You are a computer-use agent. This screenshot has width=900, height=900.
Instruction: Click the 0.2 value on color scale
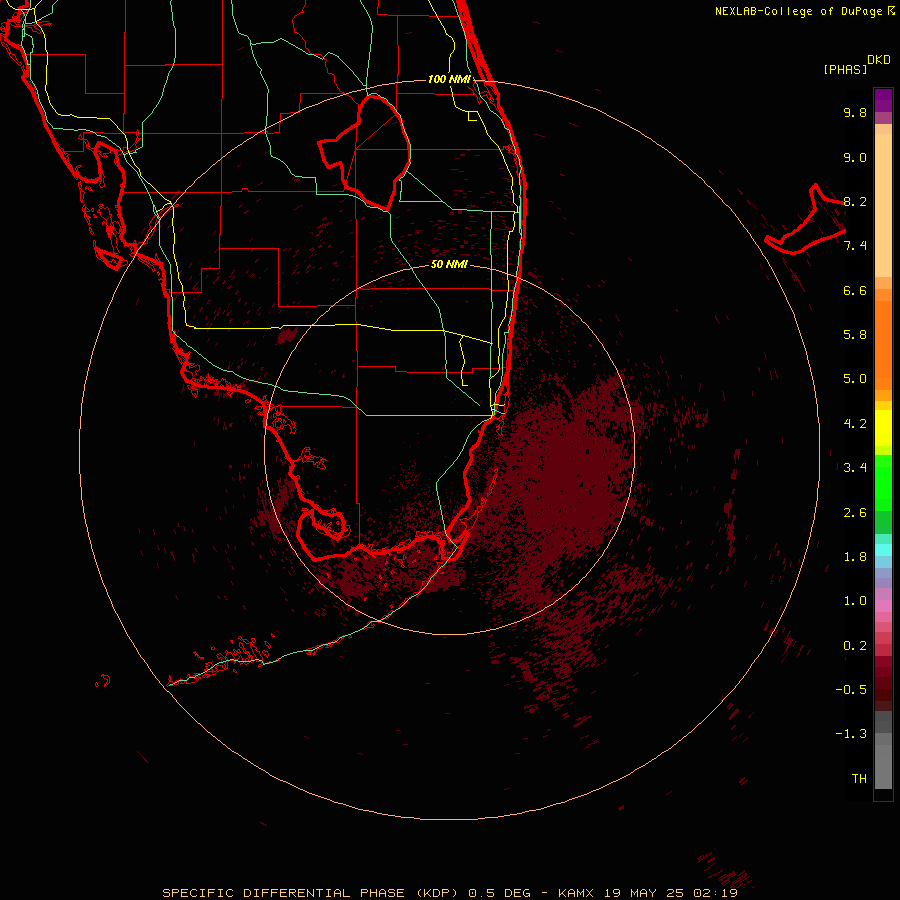[855, 646]
